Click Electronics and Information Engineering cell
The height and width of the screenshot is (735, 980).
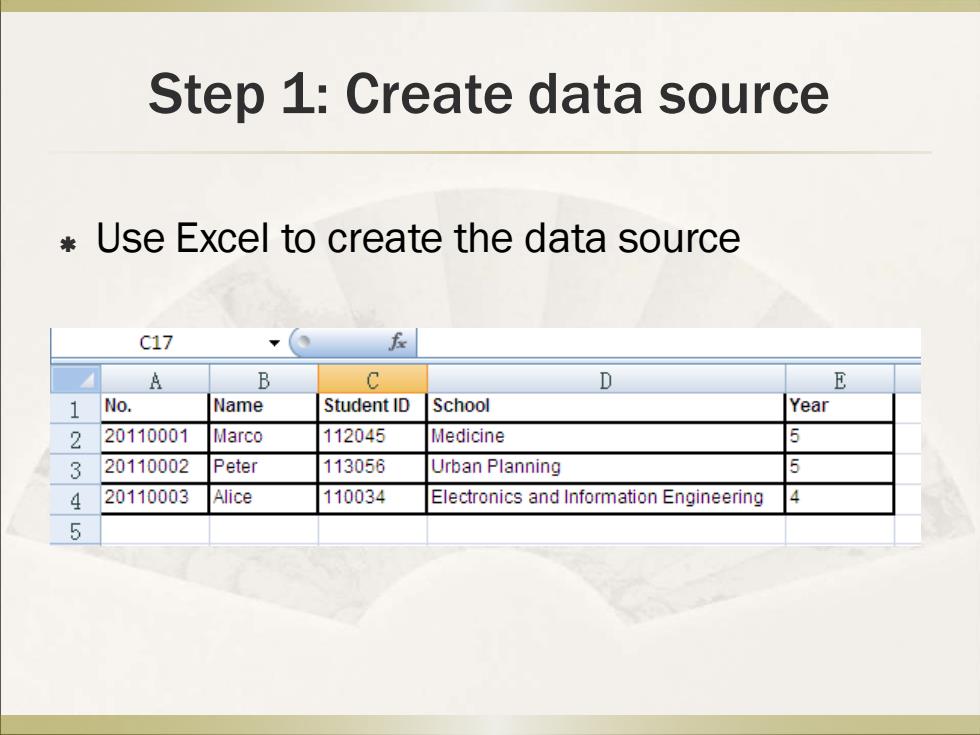(606, 499)
